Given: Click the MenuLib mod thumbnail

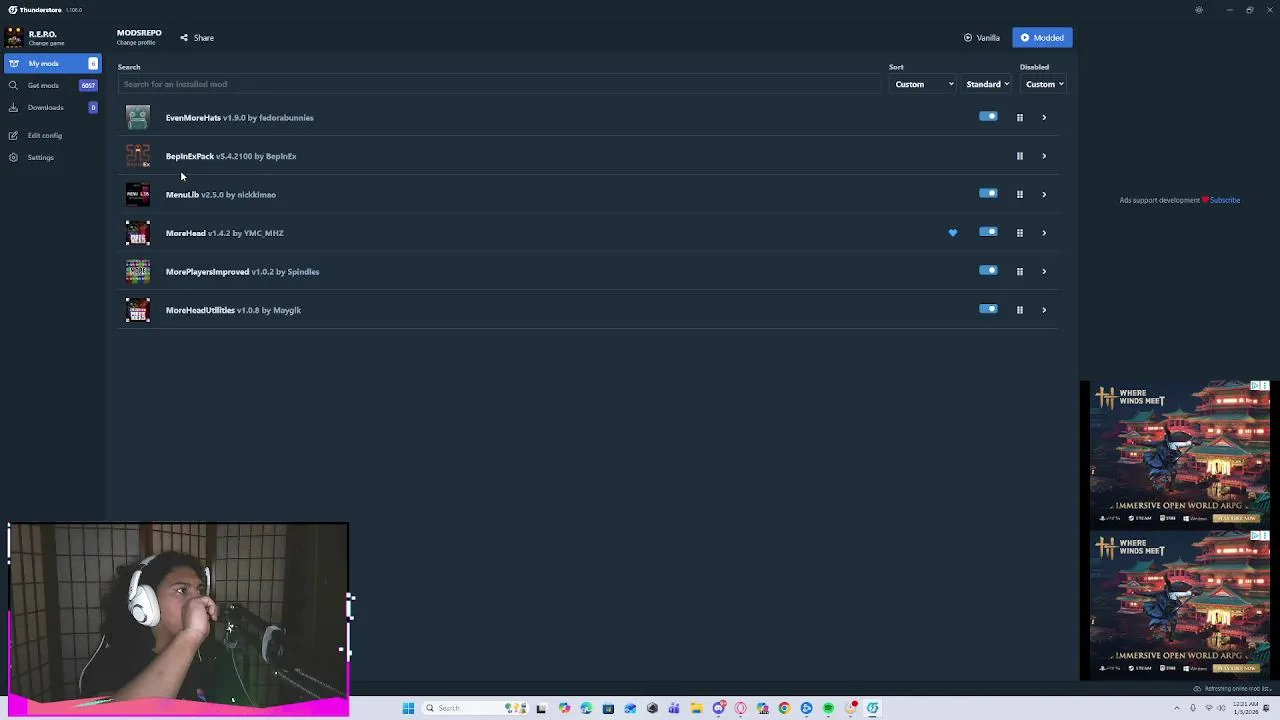Looking at the screenshot, I should 138,194.
